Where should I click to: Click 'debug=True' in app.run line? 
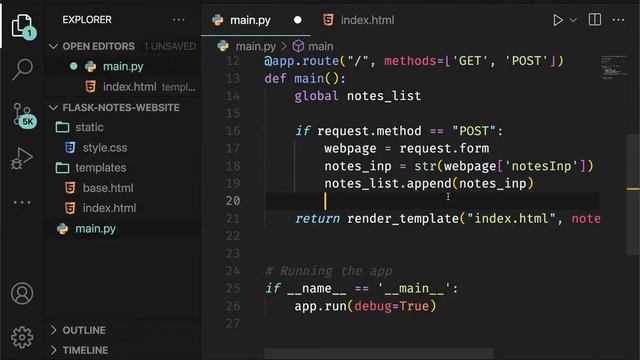point(391,306)
